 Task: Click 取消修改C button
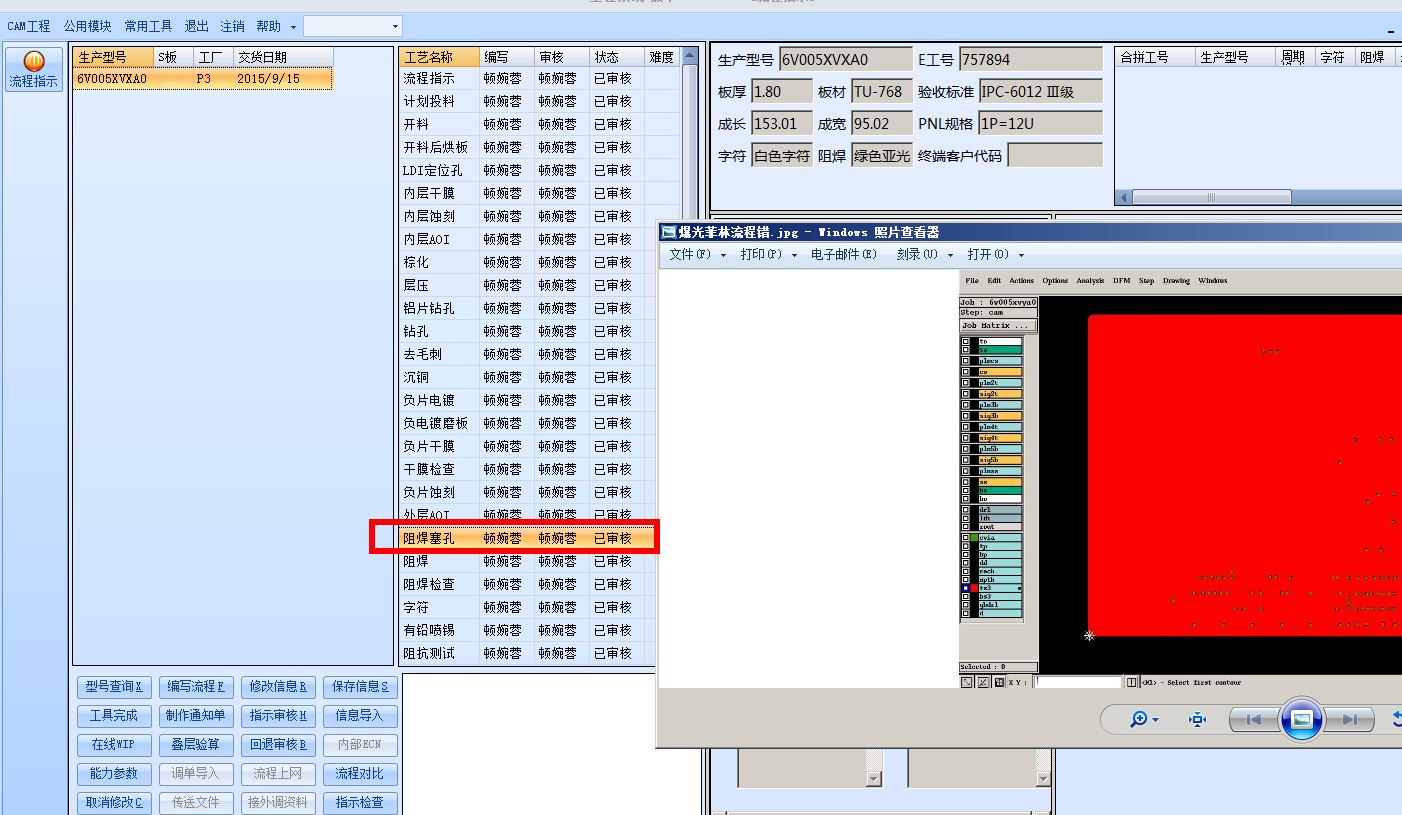(114, 802)
